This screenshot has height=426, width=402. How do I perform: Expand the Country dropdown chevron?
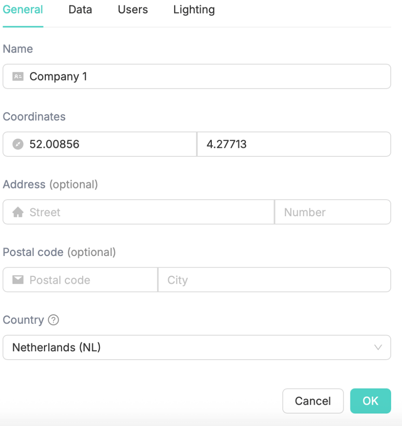pyautogui.click(x=378, y=347)
